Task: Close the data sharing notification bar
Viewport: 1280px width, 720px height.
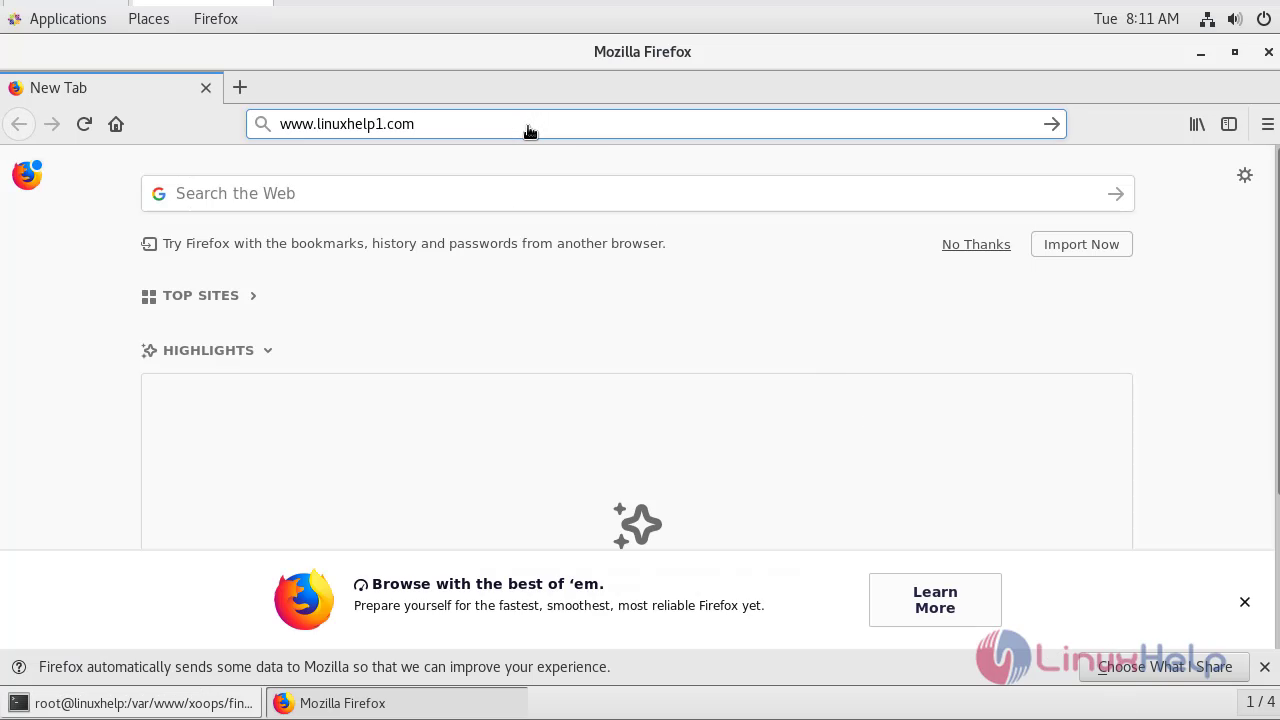Action: pos(1265,667)
